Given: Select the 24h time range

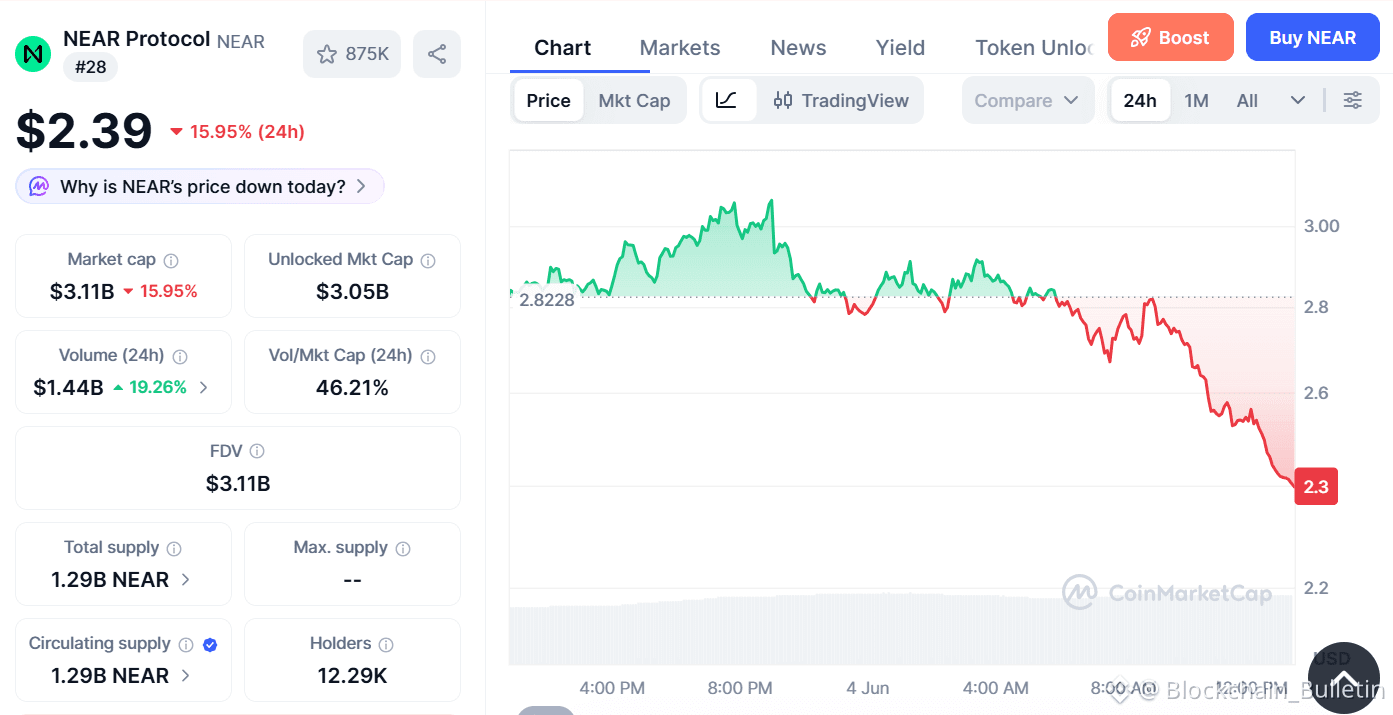Looking at the screenshot, I should pyautogui.click(x=1140, y=100).
